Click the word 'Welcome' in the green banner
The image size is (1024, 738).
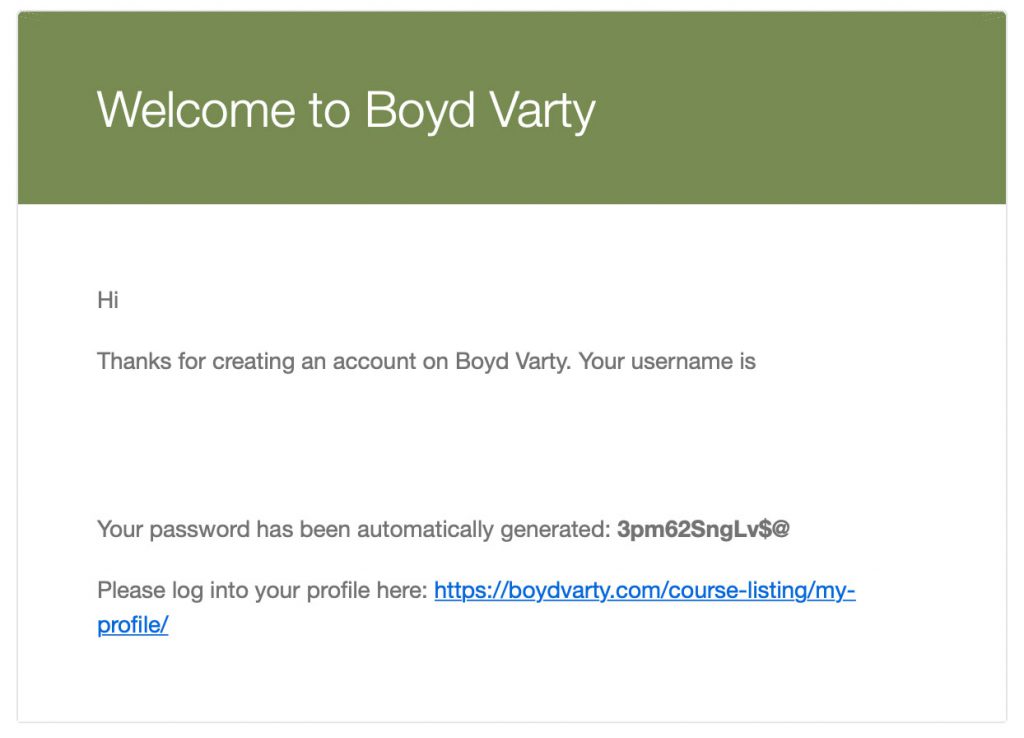196,110
